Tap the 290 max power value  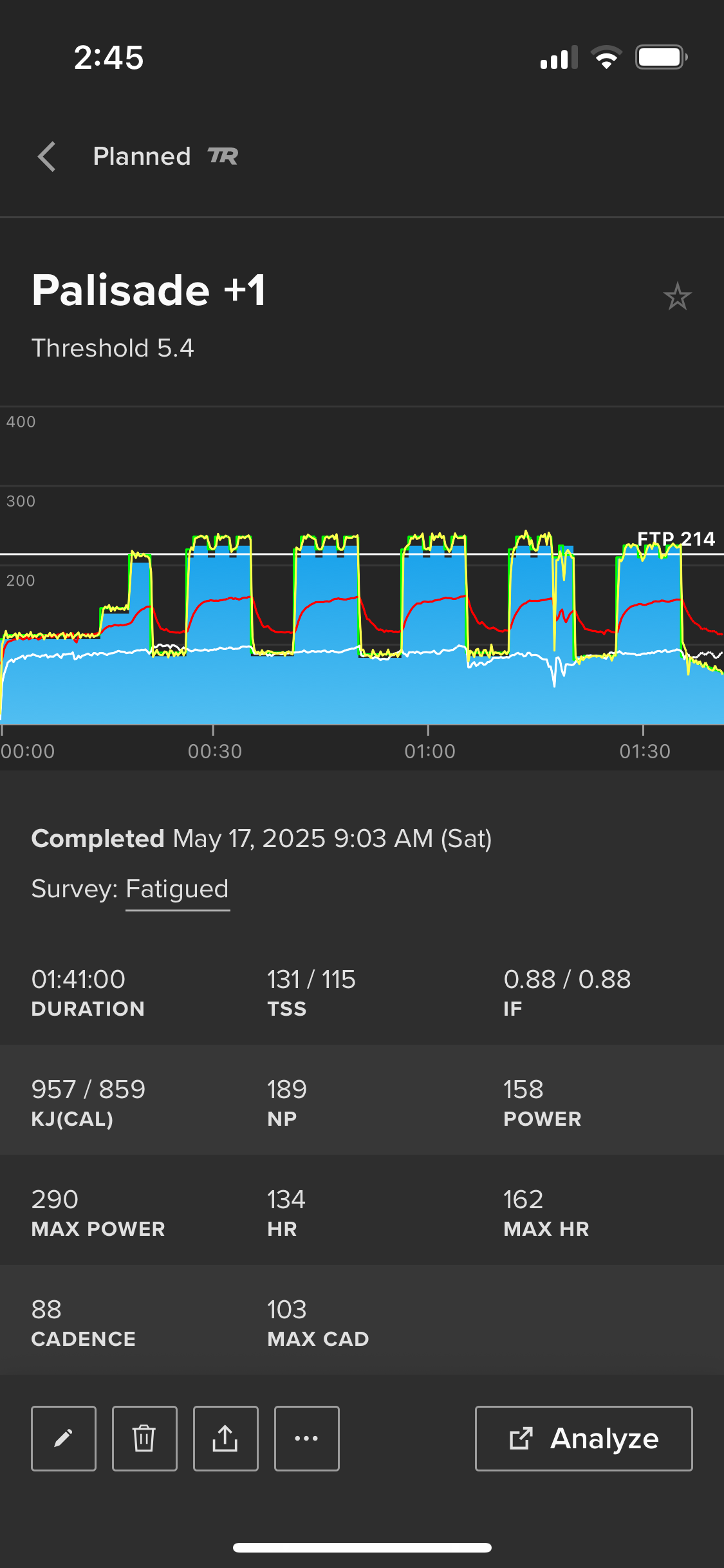click(x=55, y=1200)
